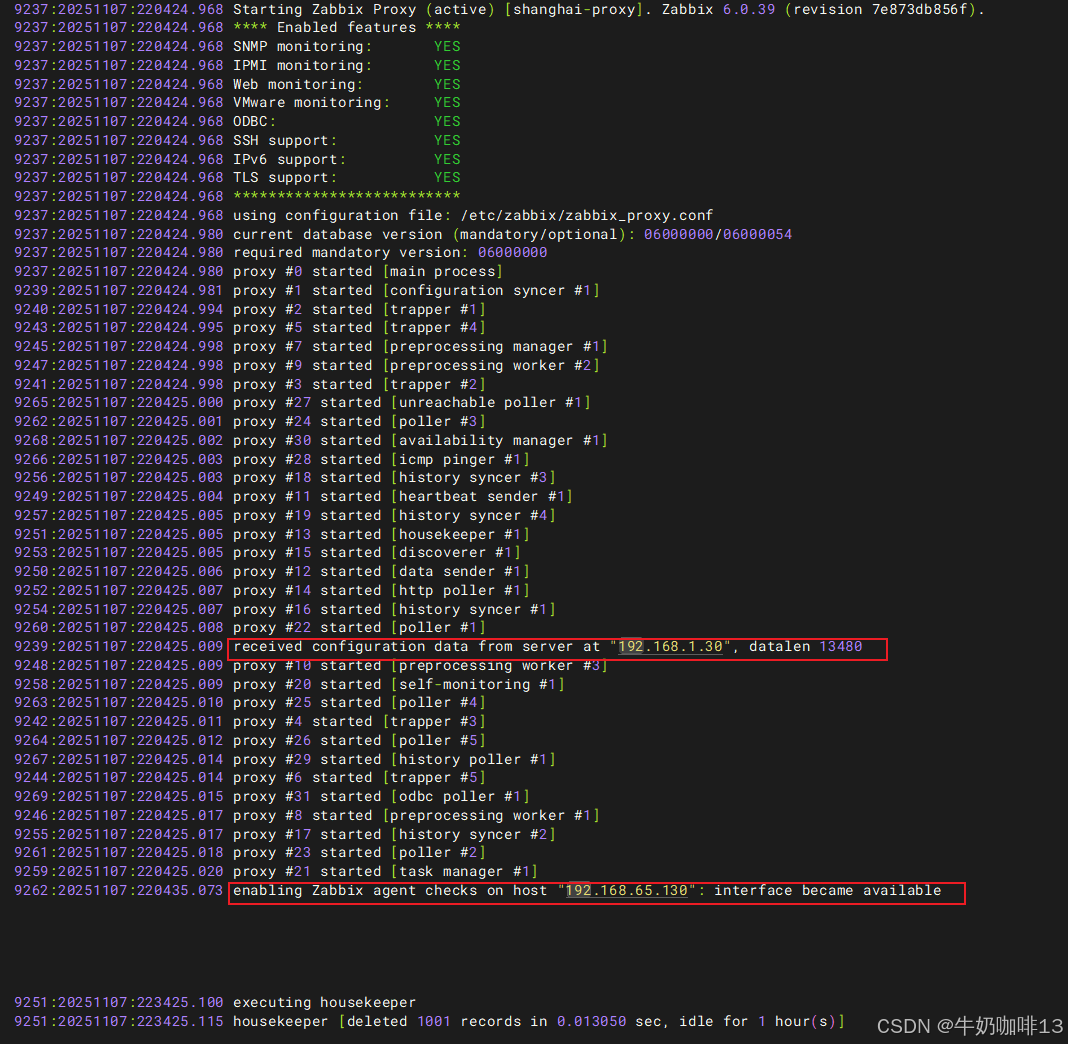Click the 'Web monitoring: YES' line

click(237, 84)
